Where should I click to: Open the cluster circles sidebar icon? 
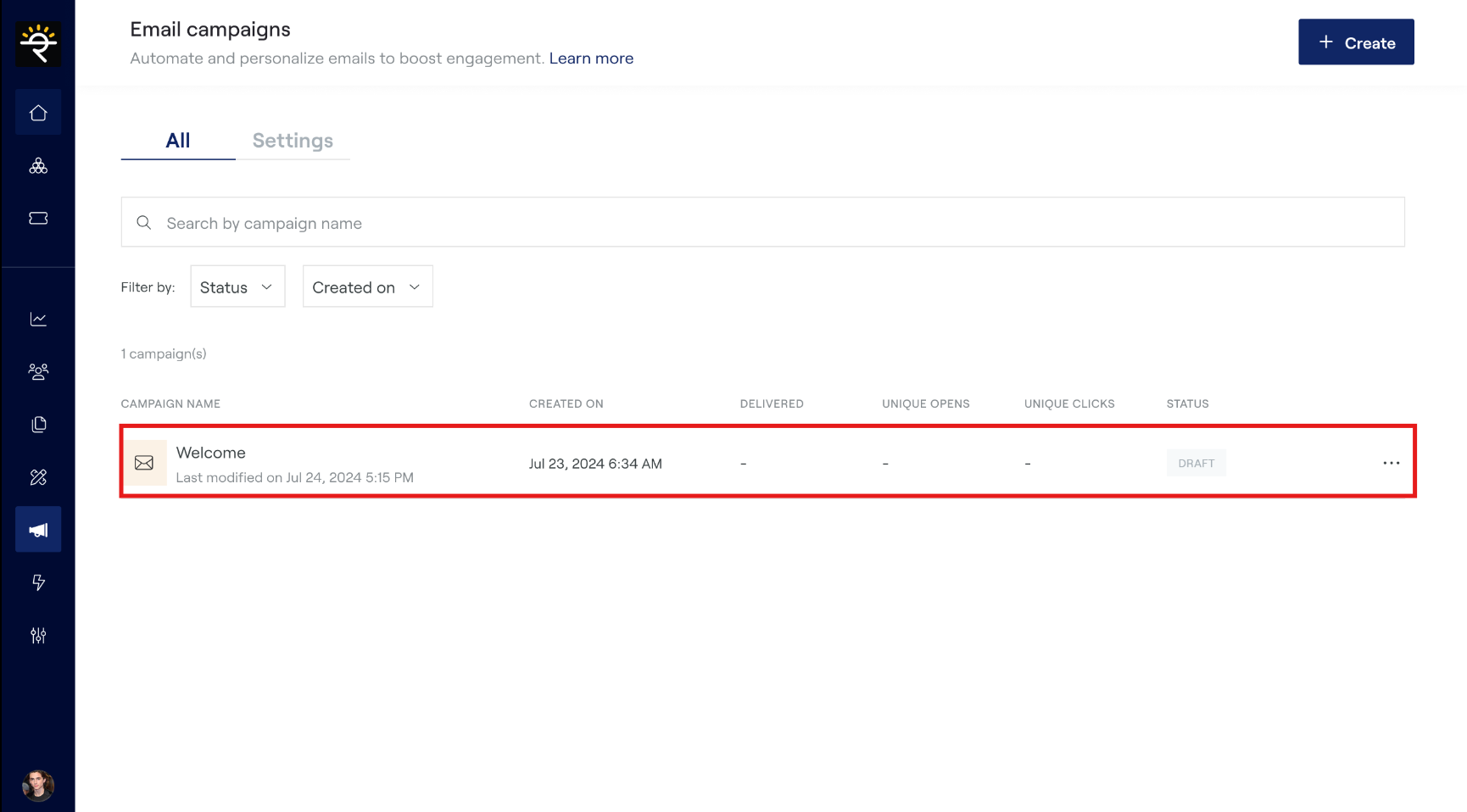[x=38, y=166]
